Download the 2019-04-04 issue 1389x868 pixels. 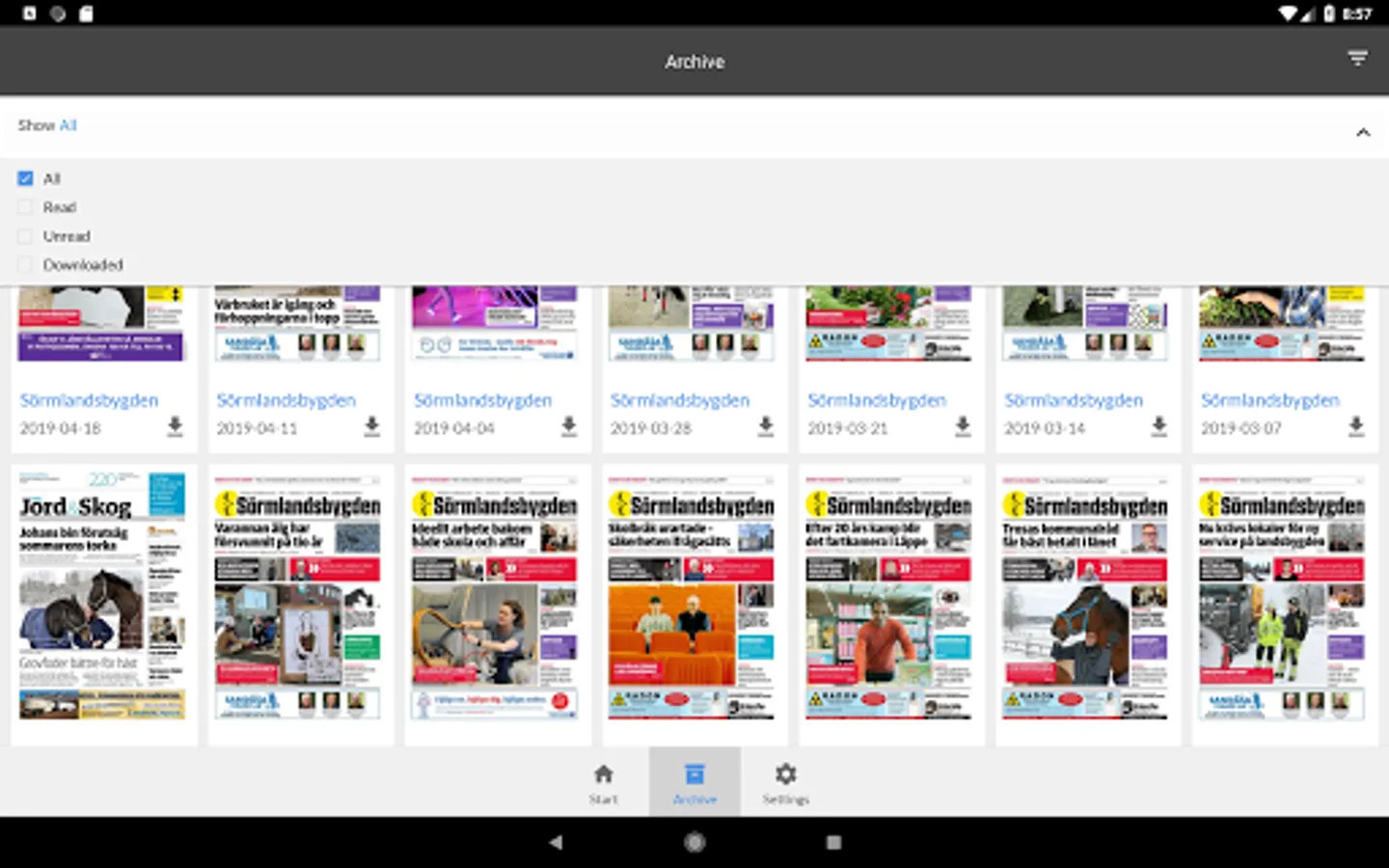click(x=569, y=426)
